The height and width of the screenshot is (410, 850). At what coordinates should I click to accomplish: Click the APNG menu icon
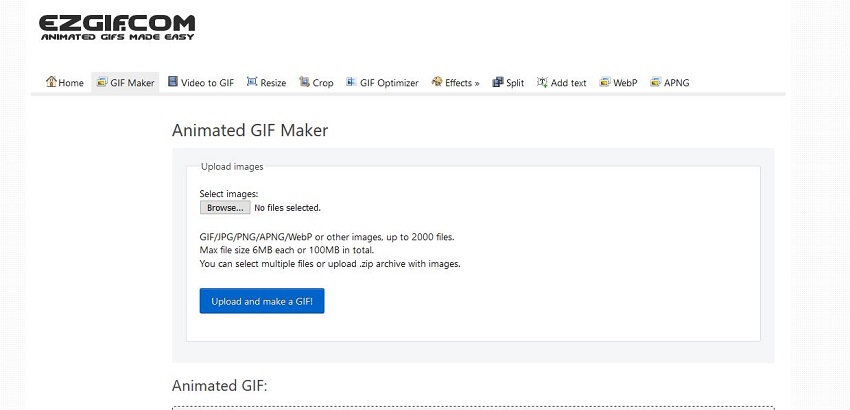655,82
